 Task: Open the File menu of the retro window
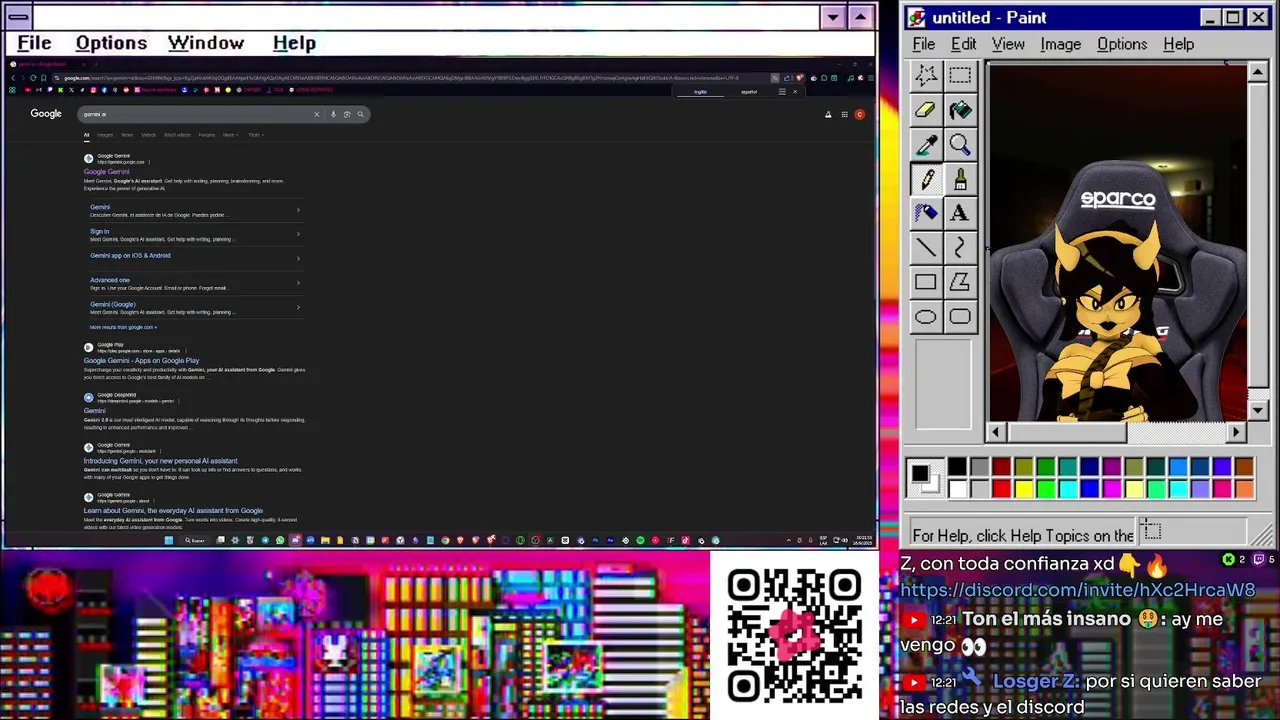pos(34,43)
